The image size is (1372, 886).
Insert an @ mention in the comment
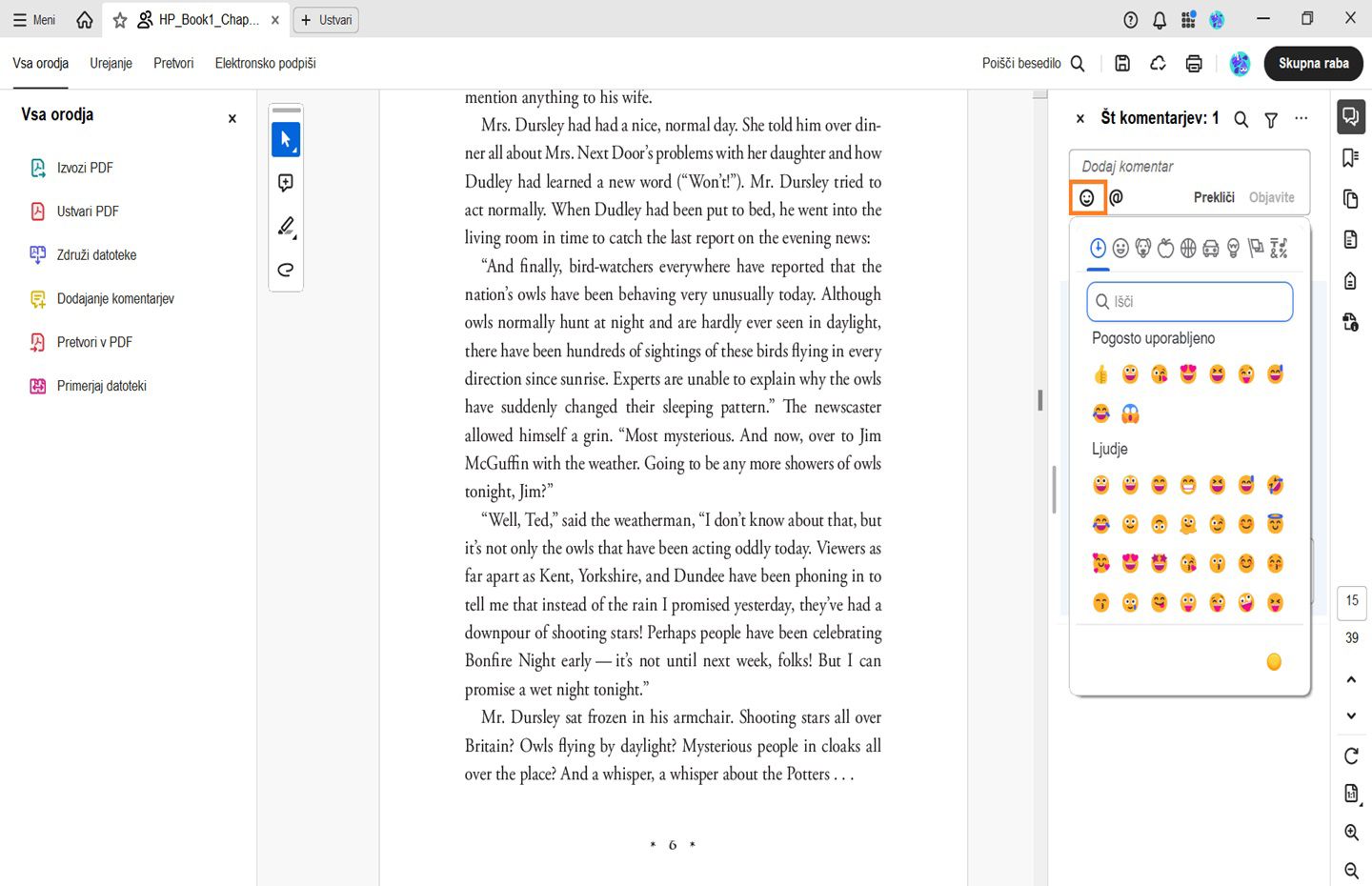tap(1117, 197)
